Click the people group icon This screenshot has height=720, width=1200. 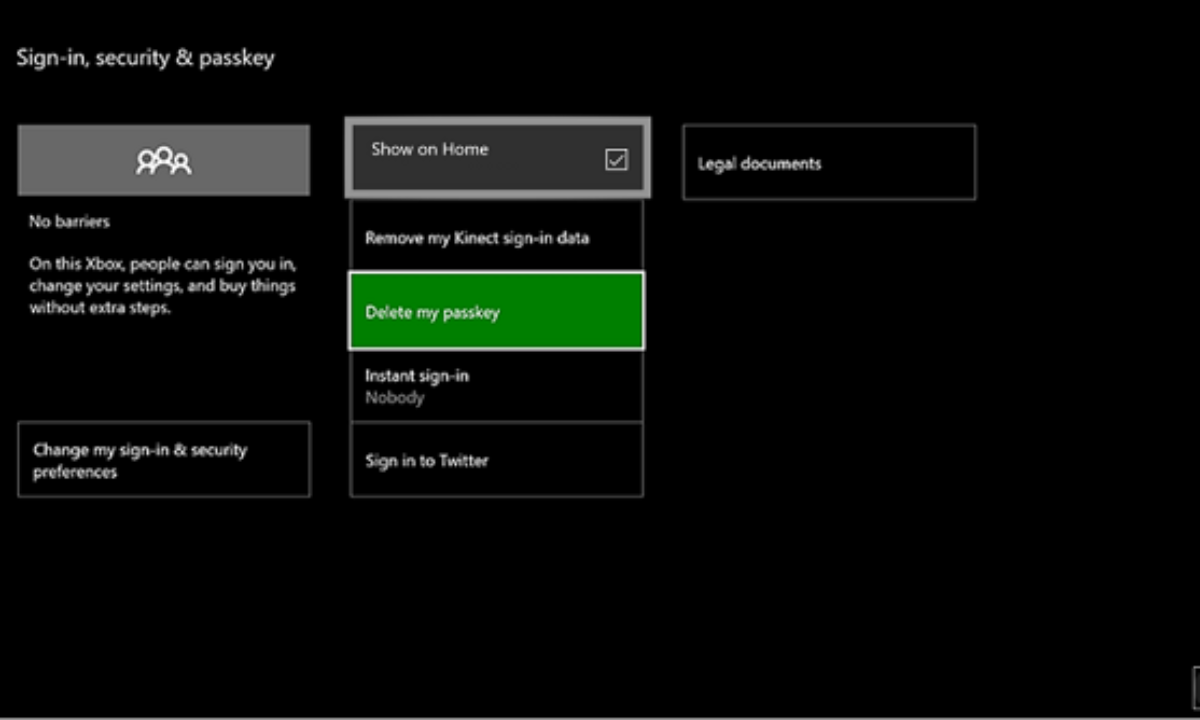(163, 160)
